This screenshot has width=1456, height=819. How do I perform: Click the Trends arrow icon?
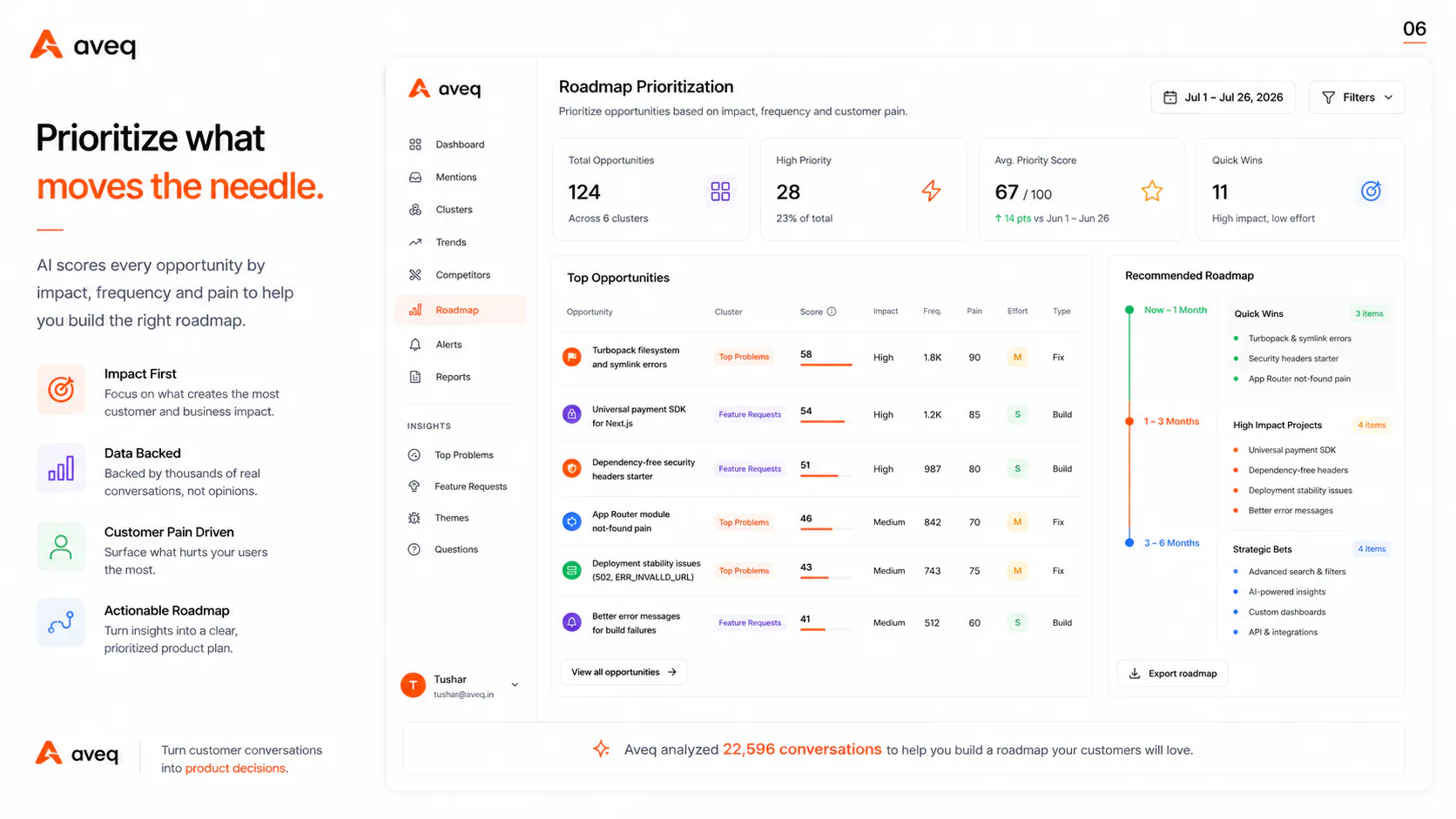tap(415, 242)
